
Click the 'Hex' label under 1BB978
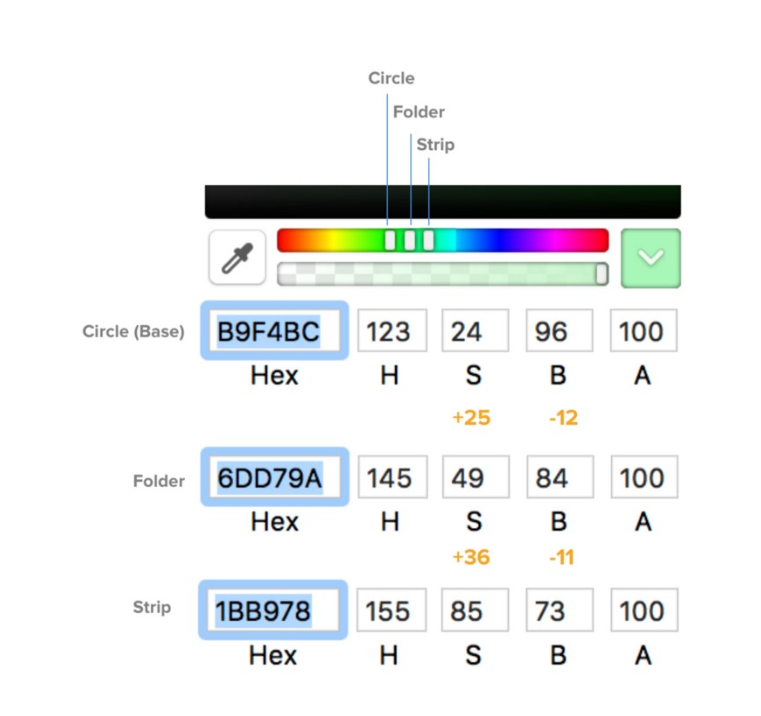pos(273,655)
